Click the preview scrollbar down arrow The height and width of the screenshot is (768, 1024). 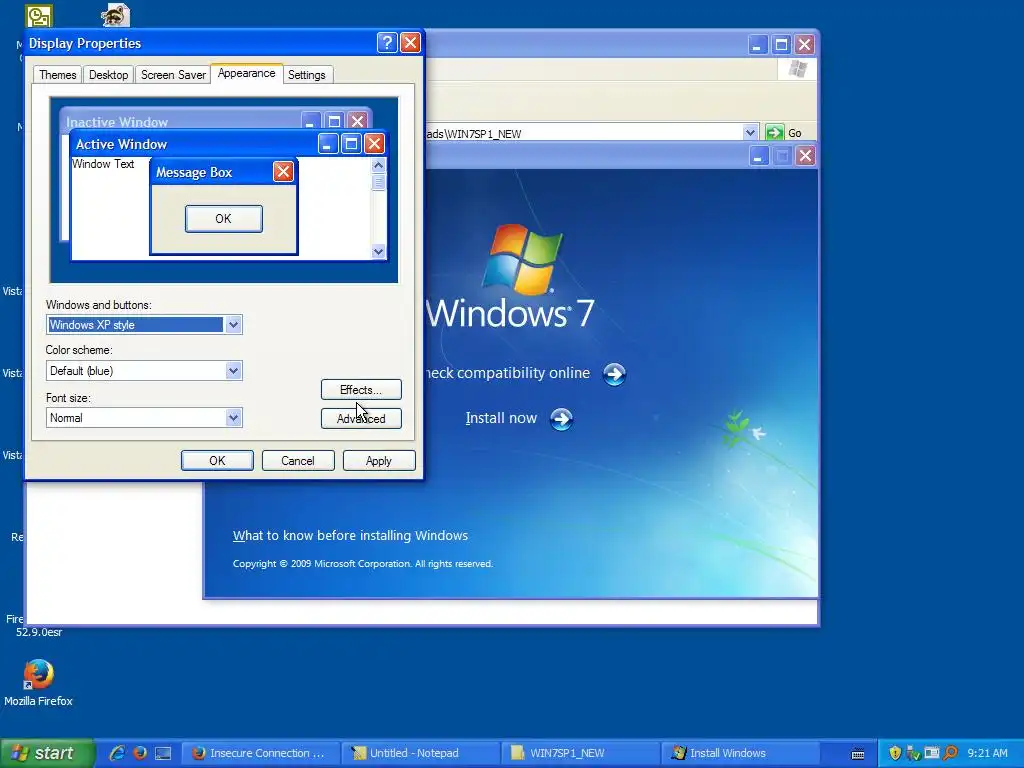point(378,251)
